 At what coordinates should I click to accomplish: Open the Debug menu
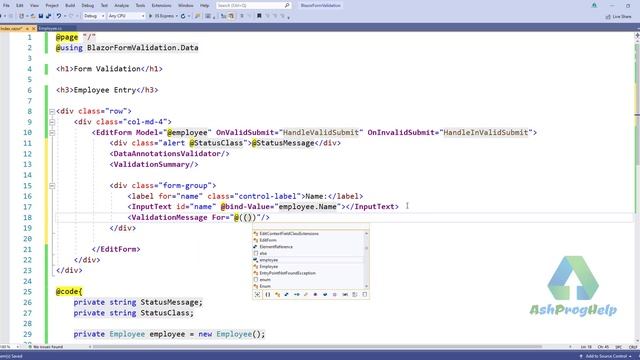pos(87,6)
